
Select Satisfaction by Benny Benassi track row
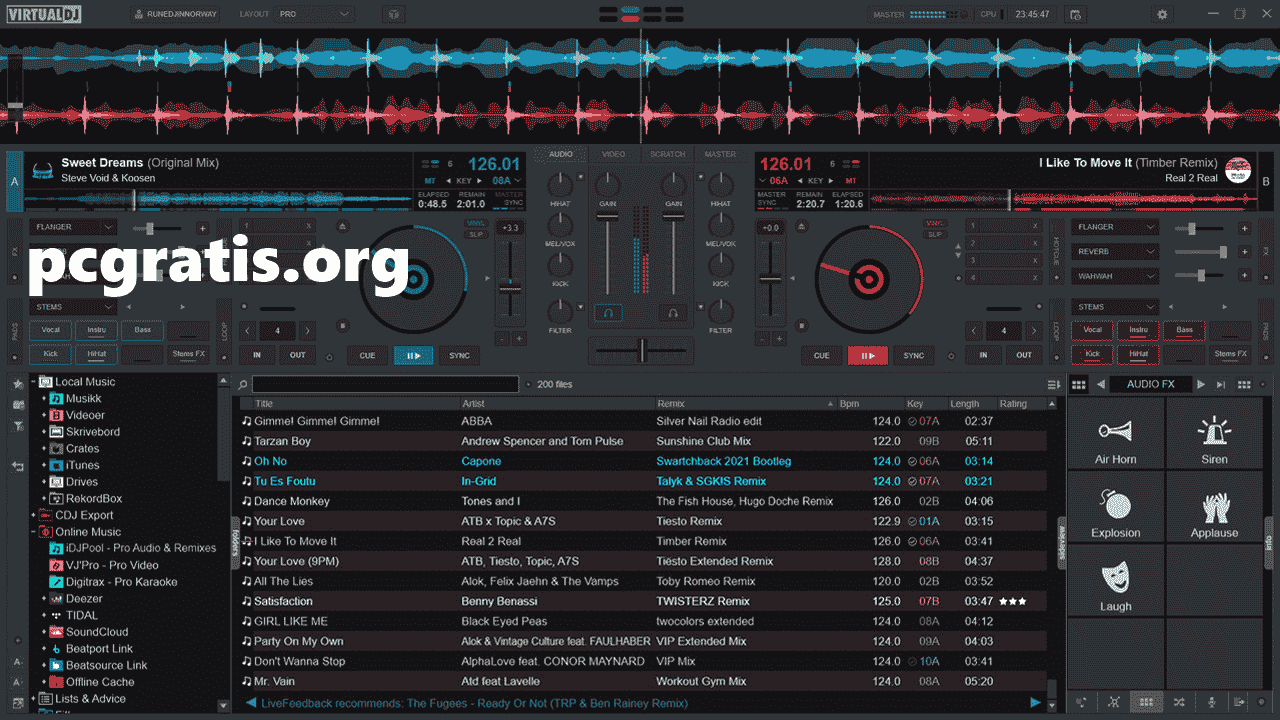click(x=644, y=601)
